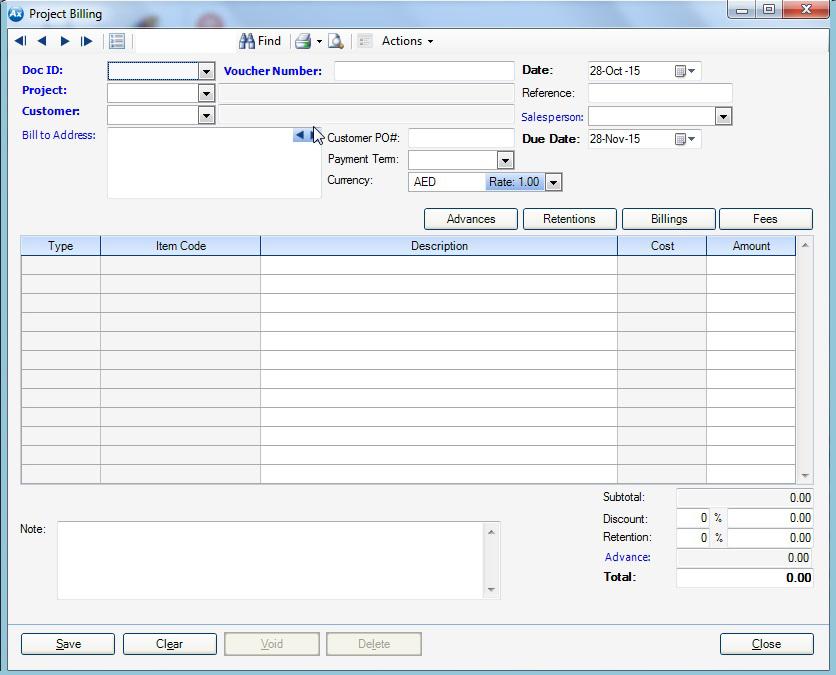Open the Billings button
836x675 pixels.
tap(669, 219)
